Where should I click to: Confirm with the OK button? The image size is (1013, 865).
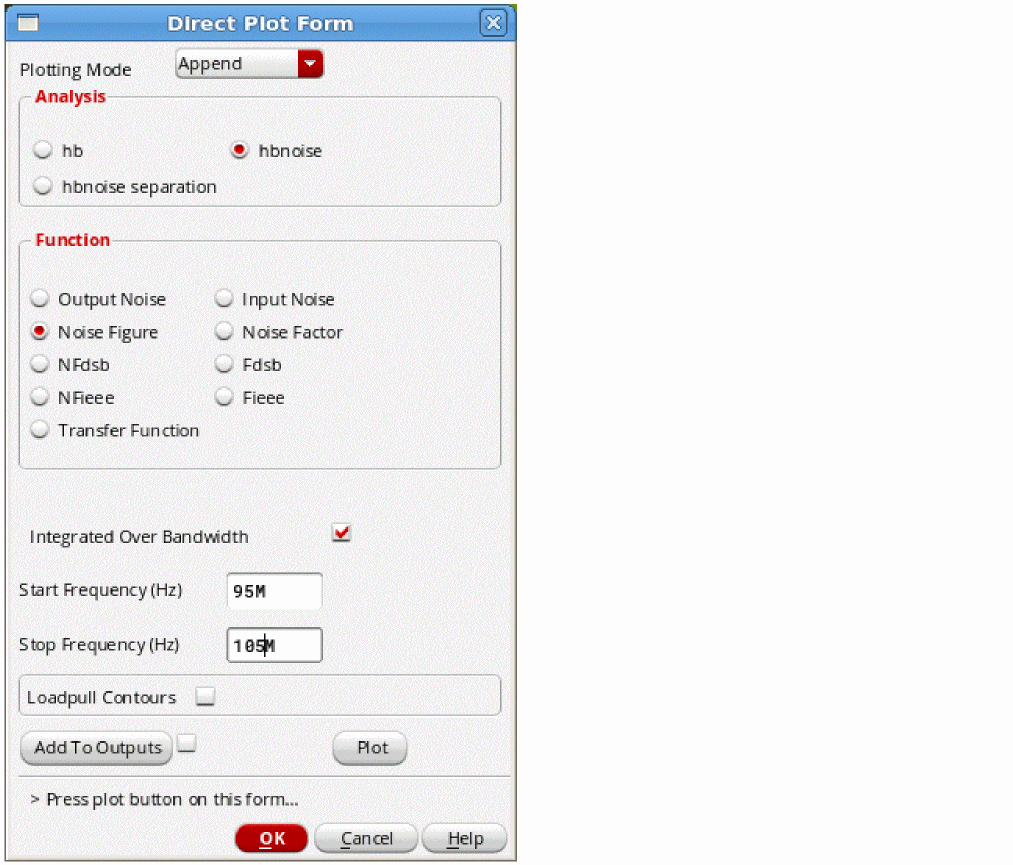click(271, 839)
